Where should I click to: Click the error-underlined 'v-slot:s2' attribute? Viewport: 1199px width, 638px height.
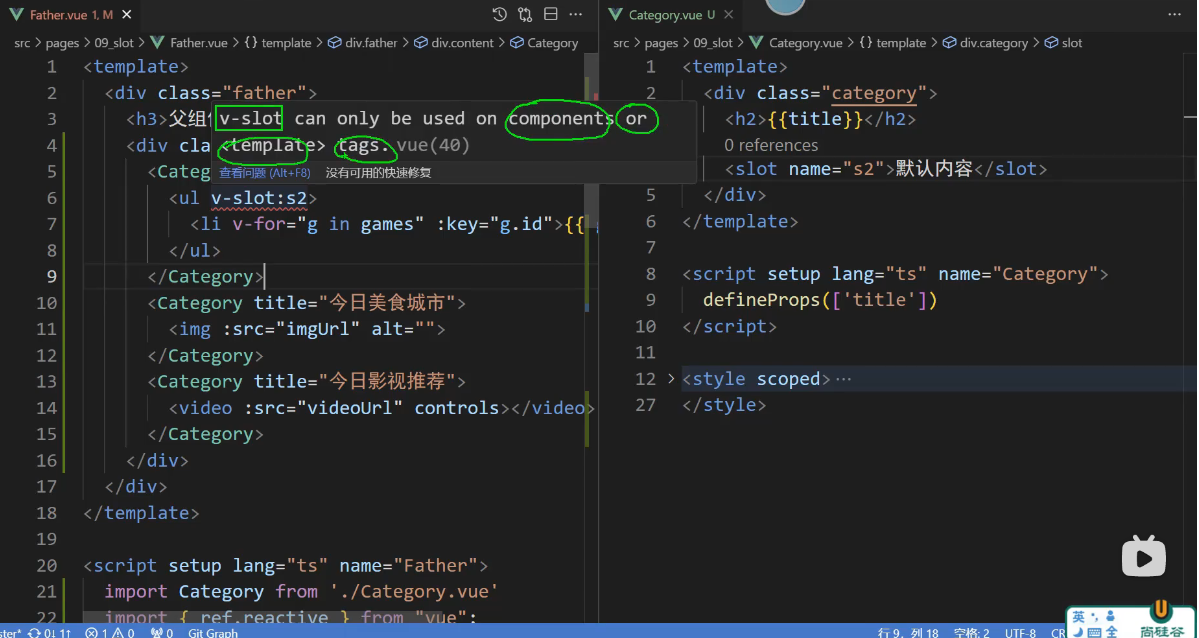tap(259, 198)
